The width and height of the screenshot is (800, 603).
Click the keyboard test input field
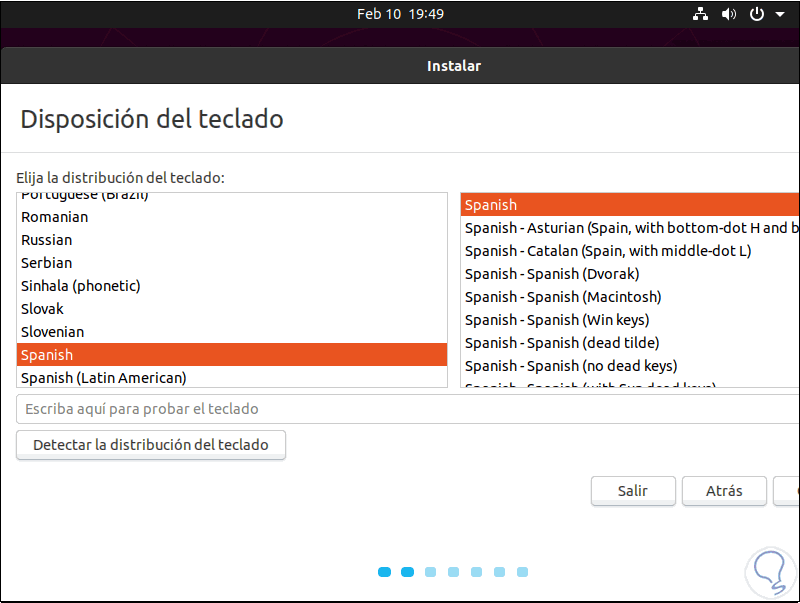point(400,409)
